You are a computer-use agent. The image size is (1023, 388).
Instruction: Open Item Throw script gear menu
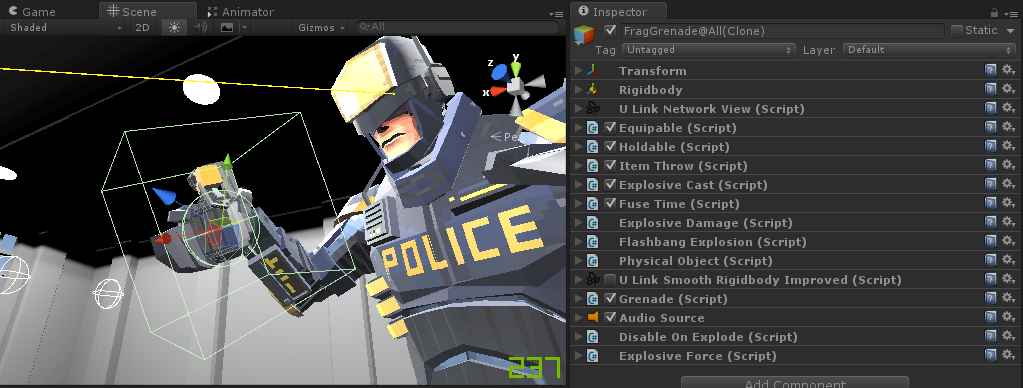tap(1009, 165)
